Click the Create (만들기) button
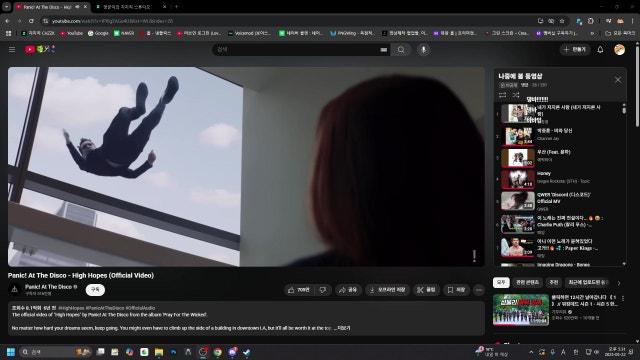This screenshot has width=640, height=360. pos(575,49)
